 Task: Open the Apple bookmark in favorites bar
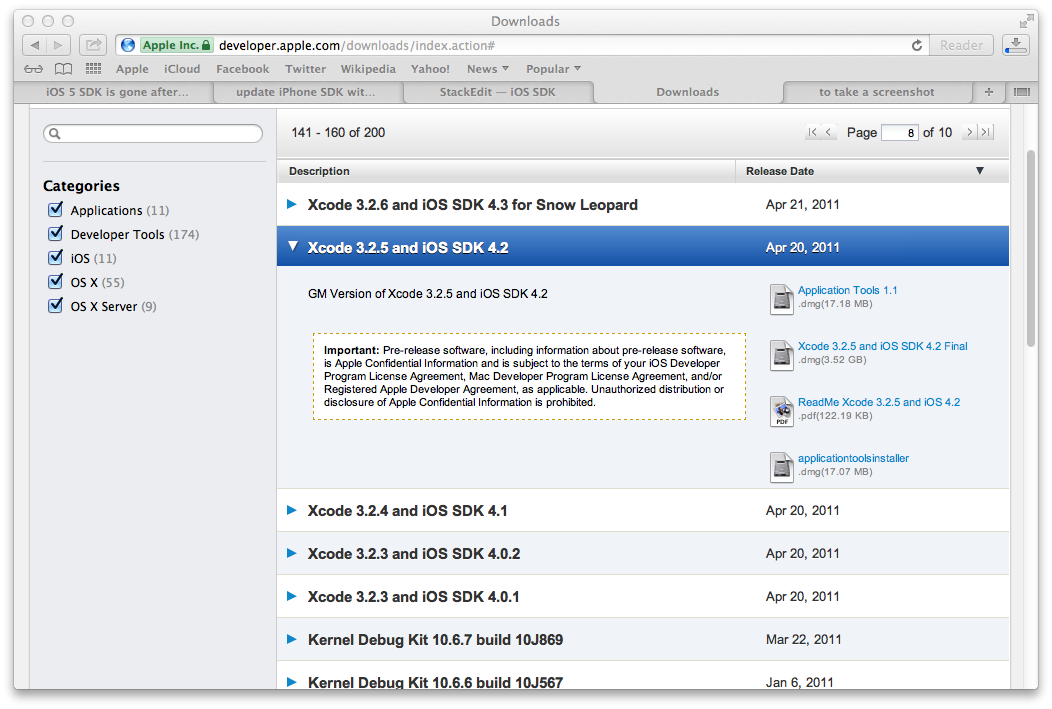(x=132, y=68)
